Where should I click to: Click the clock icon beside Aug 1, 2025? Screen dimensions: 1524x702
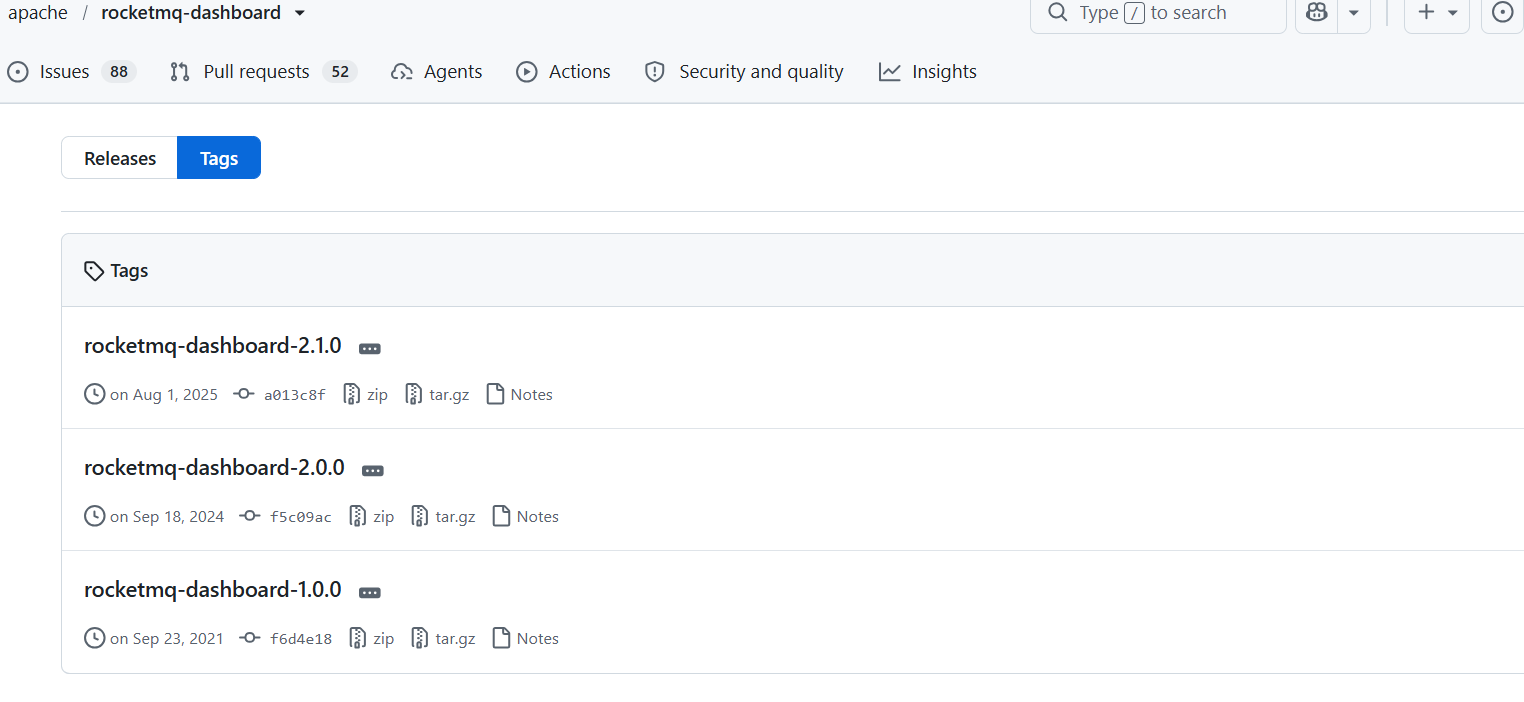coord(95,394)
